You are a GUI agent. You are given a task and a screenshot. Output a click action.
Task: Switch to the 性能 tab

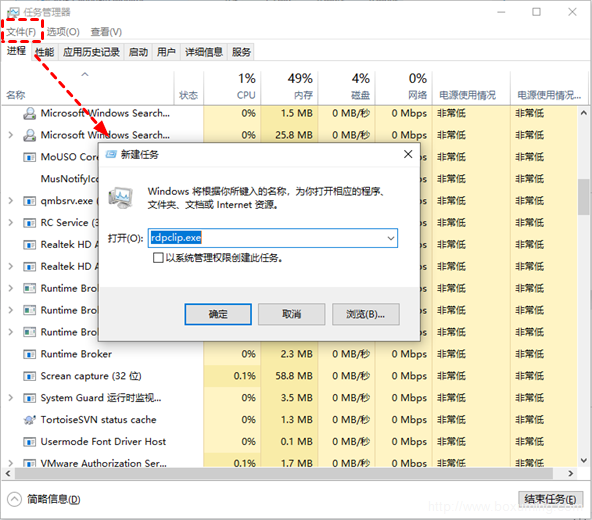(45, 52)
